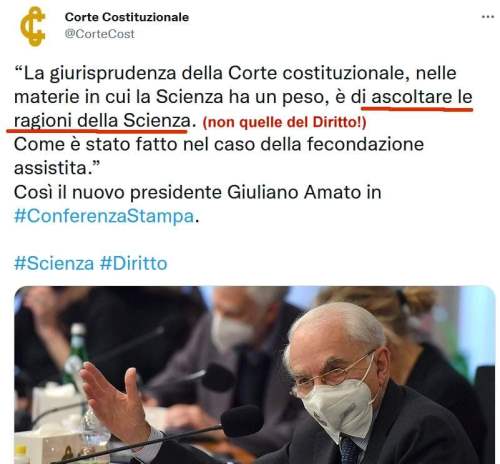Screen dimensions: 500x464
Task: Click the underlined words 'ragioni della Scienza'
Action: 102,121
